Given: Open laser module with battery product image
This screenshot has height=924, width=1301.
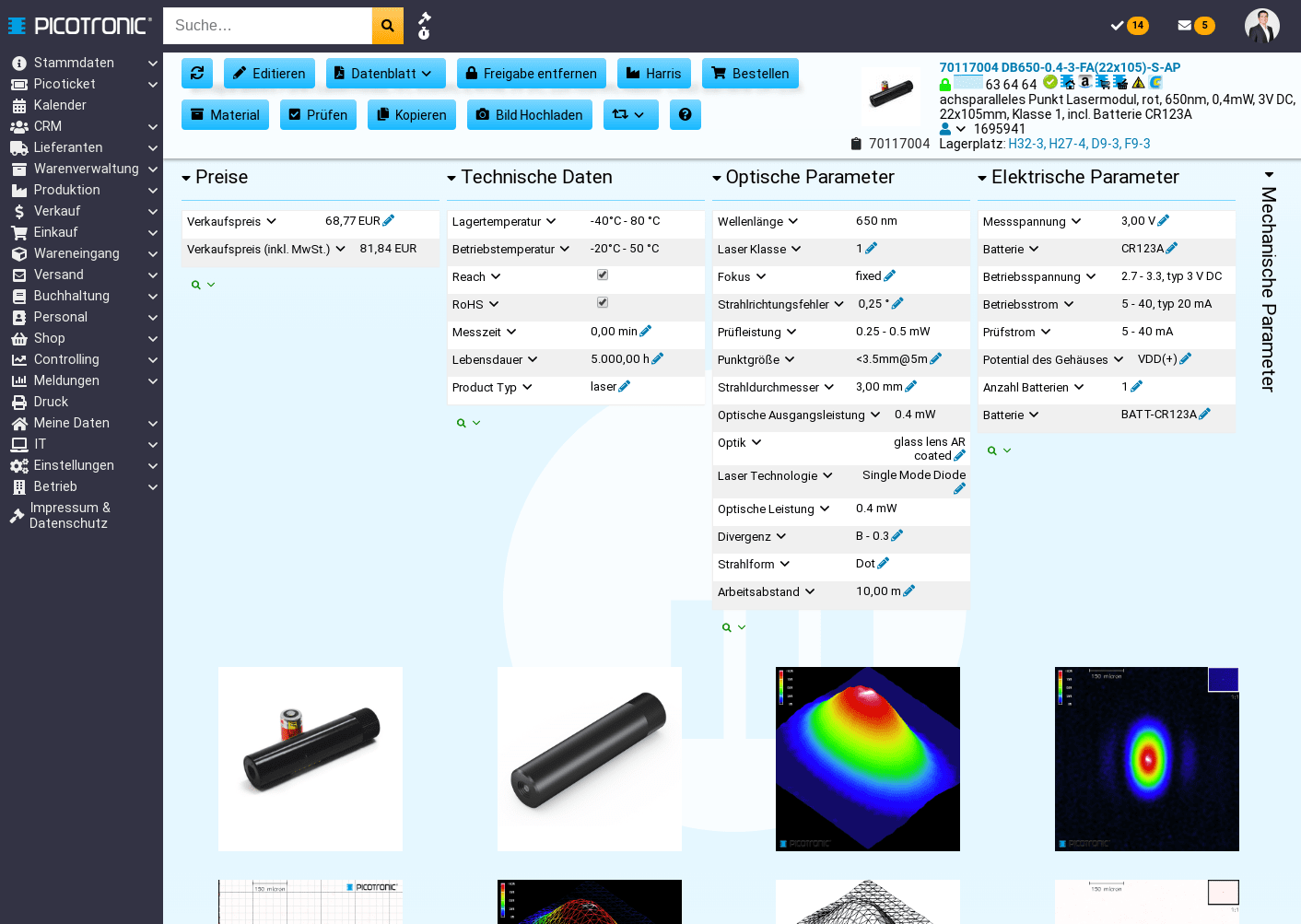Looking at the screenshot, I should pos(311,759).
